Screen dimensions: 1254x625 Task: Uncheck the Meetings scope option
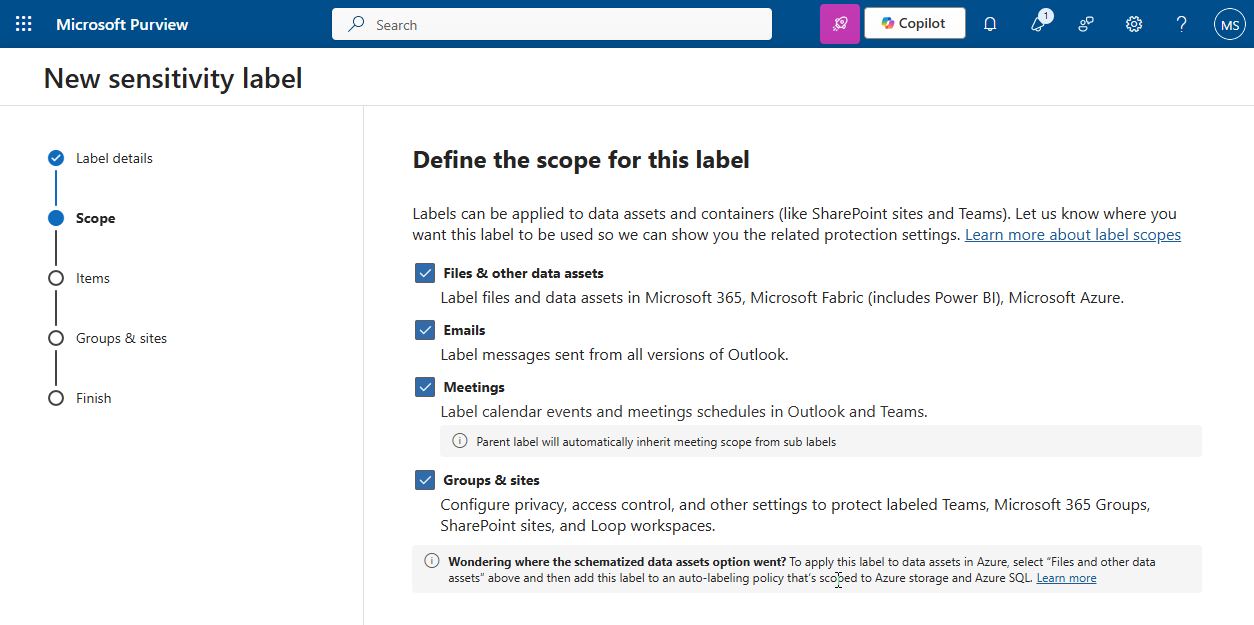(x=425, y=386)
